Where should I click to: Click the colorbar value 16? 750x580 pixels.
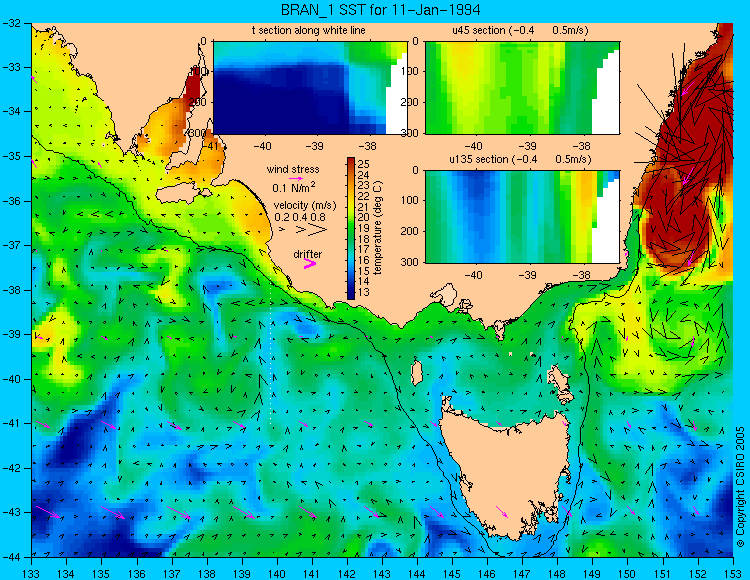(364, 261)
